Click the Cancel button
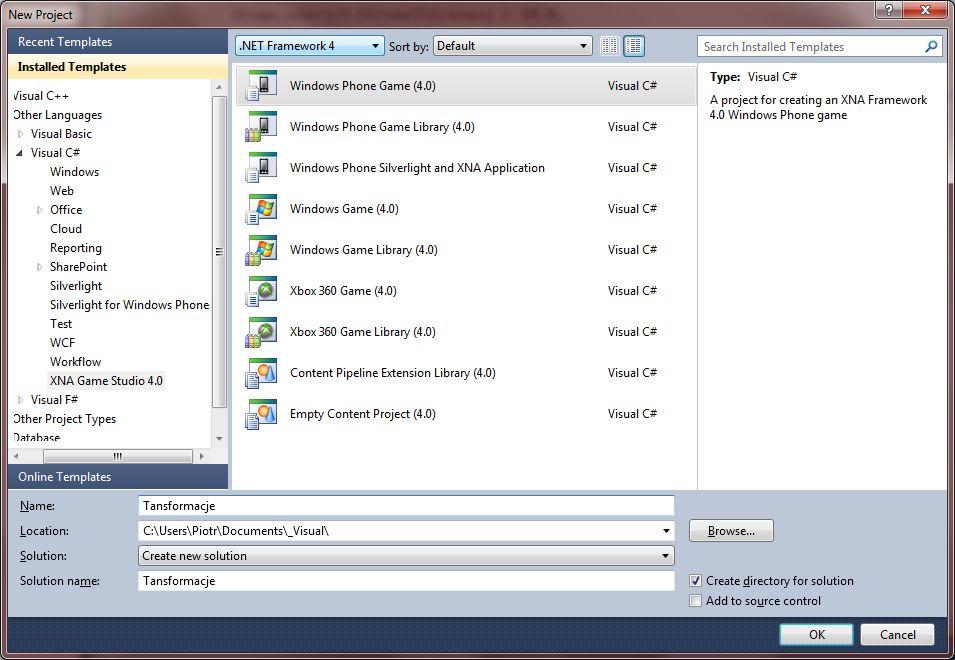Screen dimensions: 955x660 (x=897, y=634)
